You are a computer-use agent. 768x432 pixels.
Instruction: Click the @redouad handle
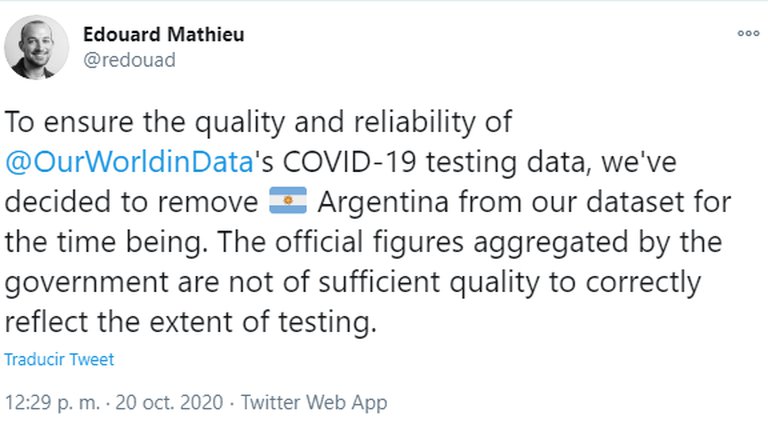point(129,60)
